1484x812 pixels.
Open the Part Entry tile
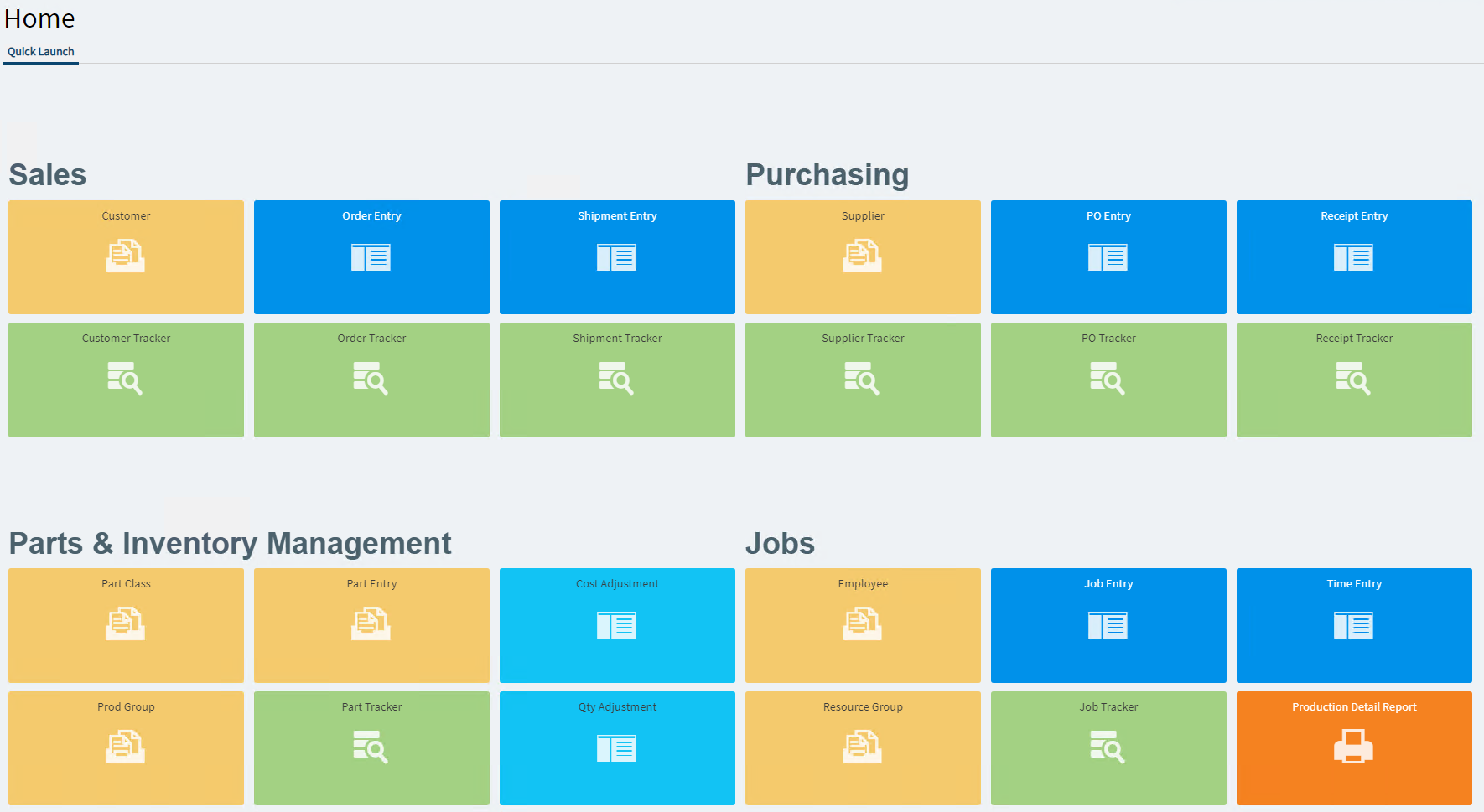(371, 625)
